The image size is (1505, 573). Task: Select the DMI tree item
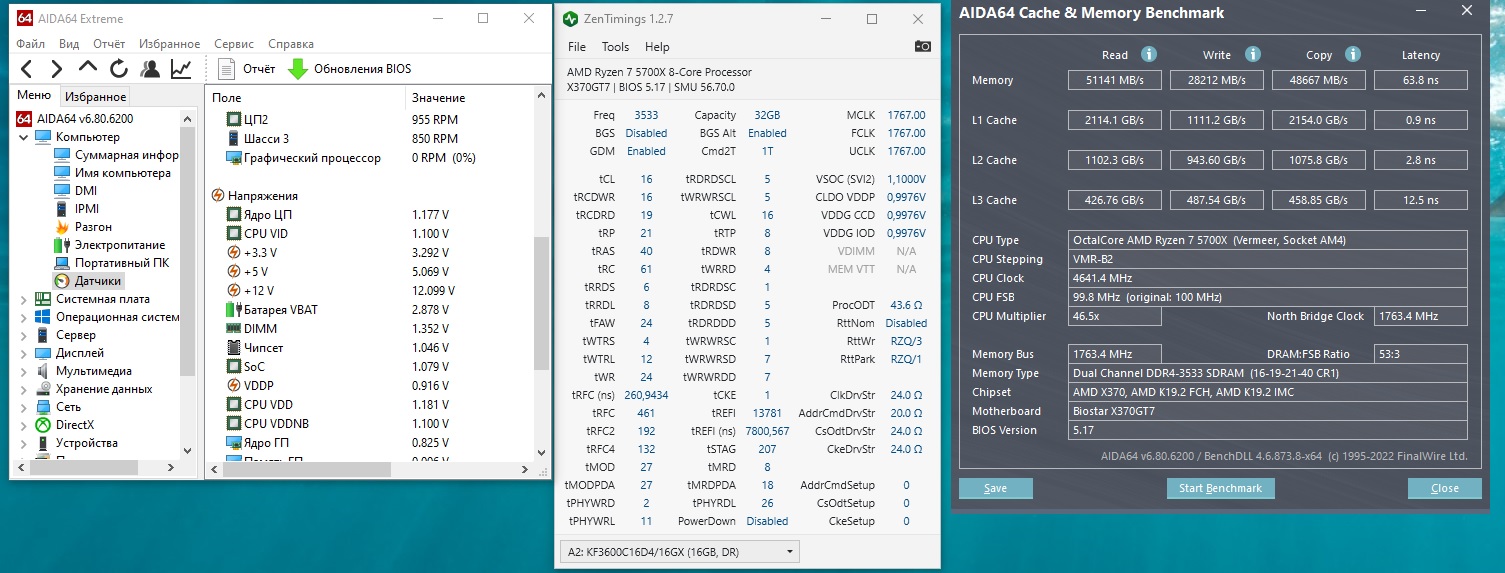[75, 191]
